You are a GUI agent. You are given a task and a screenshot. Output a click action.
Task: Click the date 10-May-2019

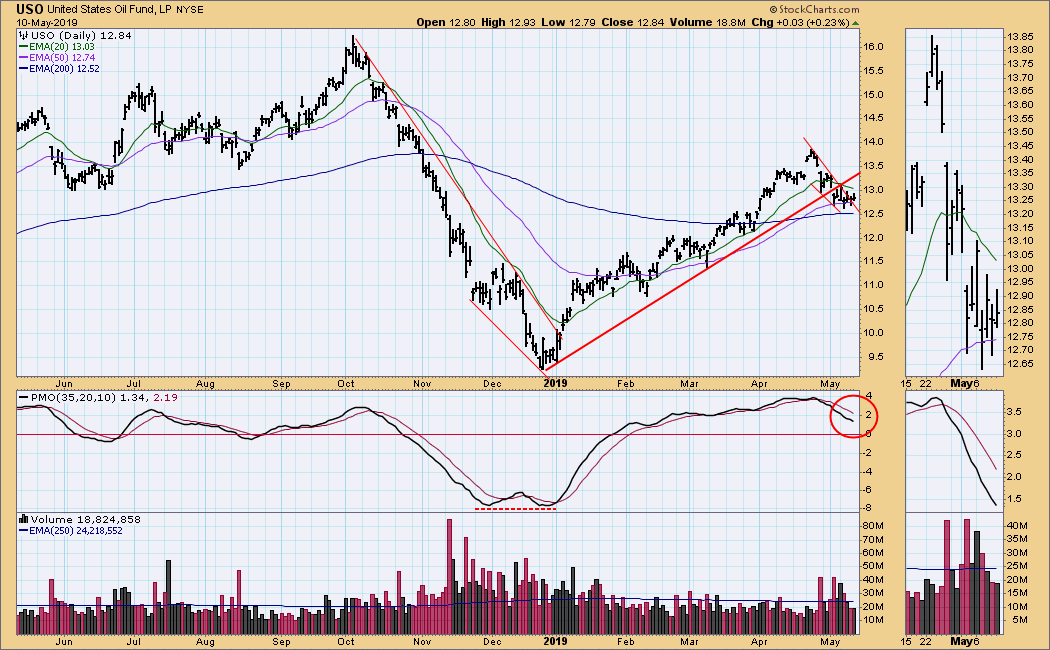pos(47,23)
